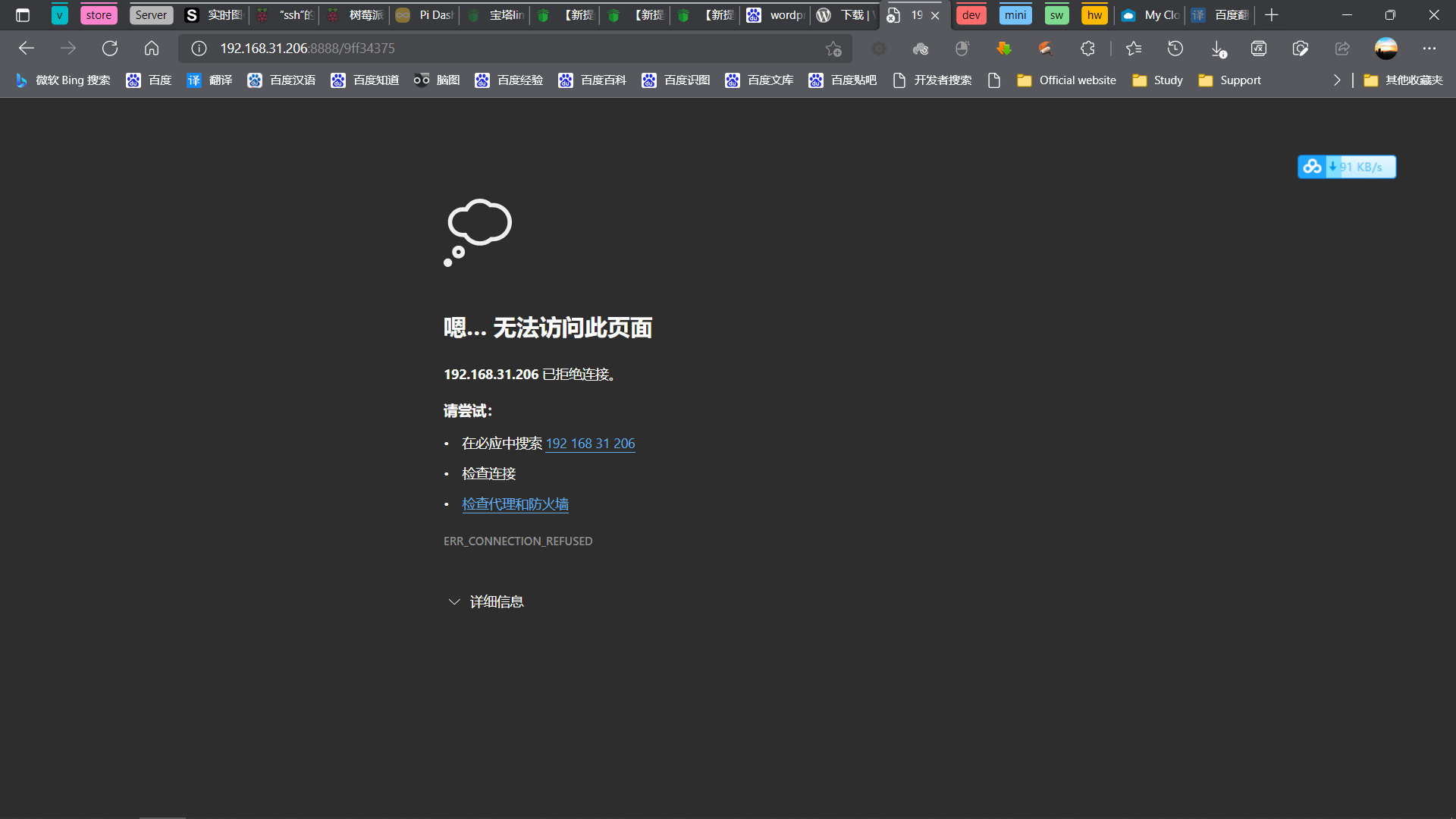This screenshot has width=1456, height=819.
Task: Open the unnamed blank page bookmark icon
Action: coord(994,80)
